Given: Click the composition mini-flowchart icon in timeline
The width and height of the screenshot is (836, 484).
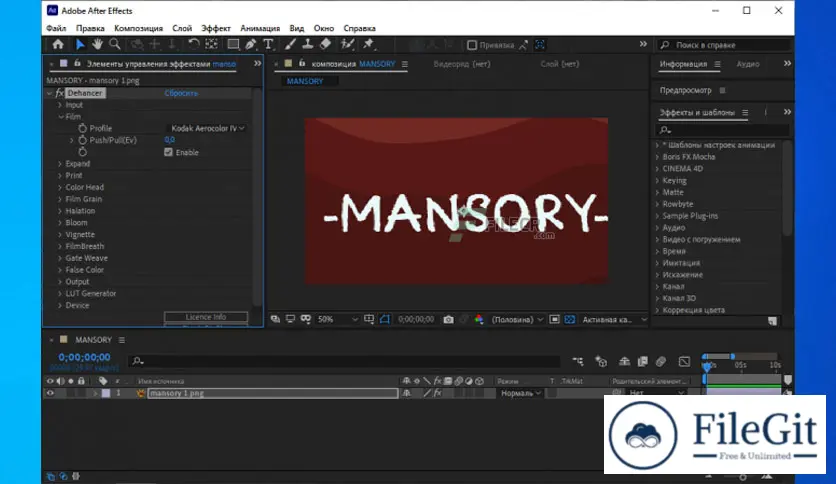Looking at the screenshot, I should 577,361.
